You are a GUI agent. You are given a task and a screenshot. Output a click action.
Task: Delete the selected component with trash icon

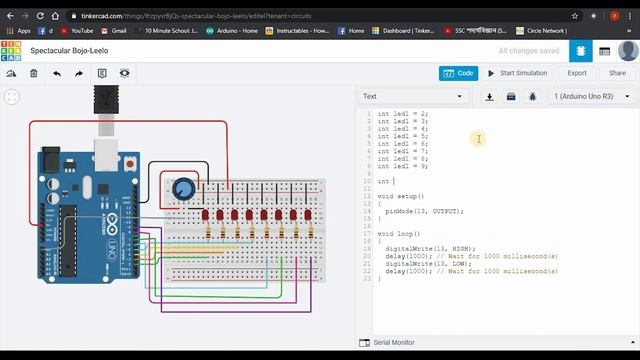tap(33, 73)
